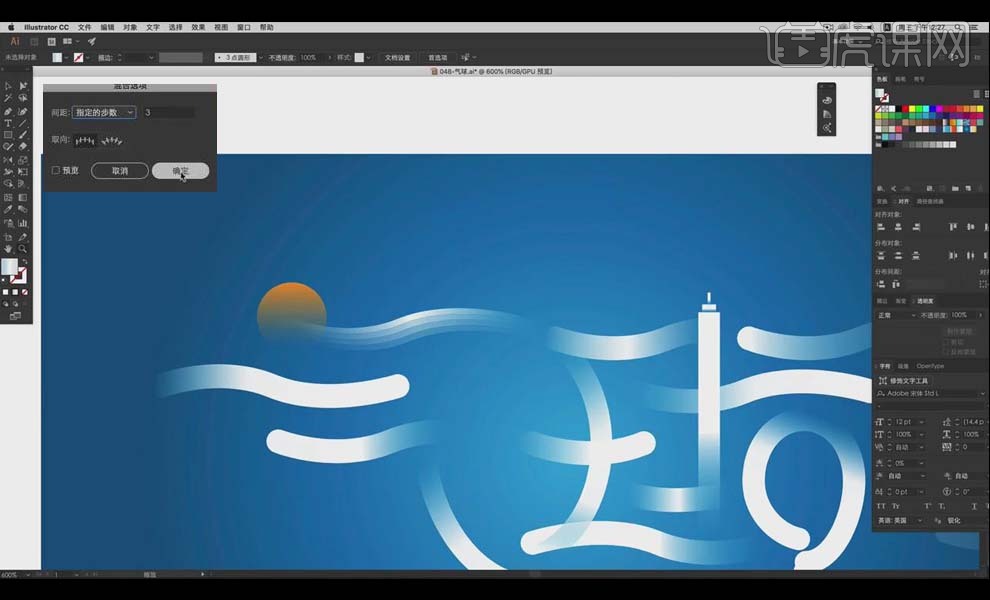Click the control bar opacity field 100%
Viewport: 990px width, 600px height.
(311, 57)
